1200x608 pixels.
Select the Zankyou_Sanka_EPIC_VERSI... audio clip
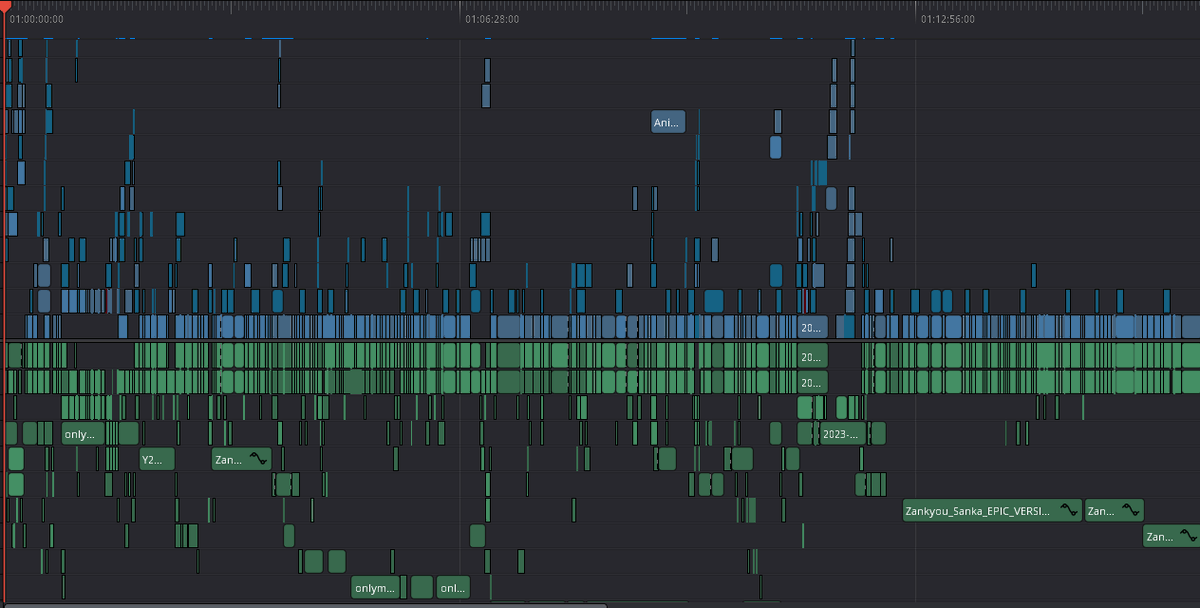click(992, 511)
